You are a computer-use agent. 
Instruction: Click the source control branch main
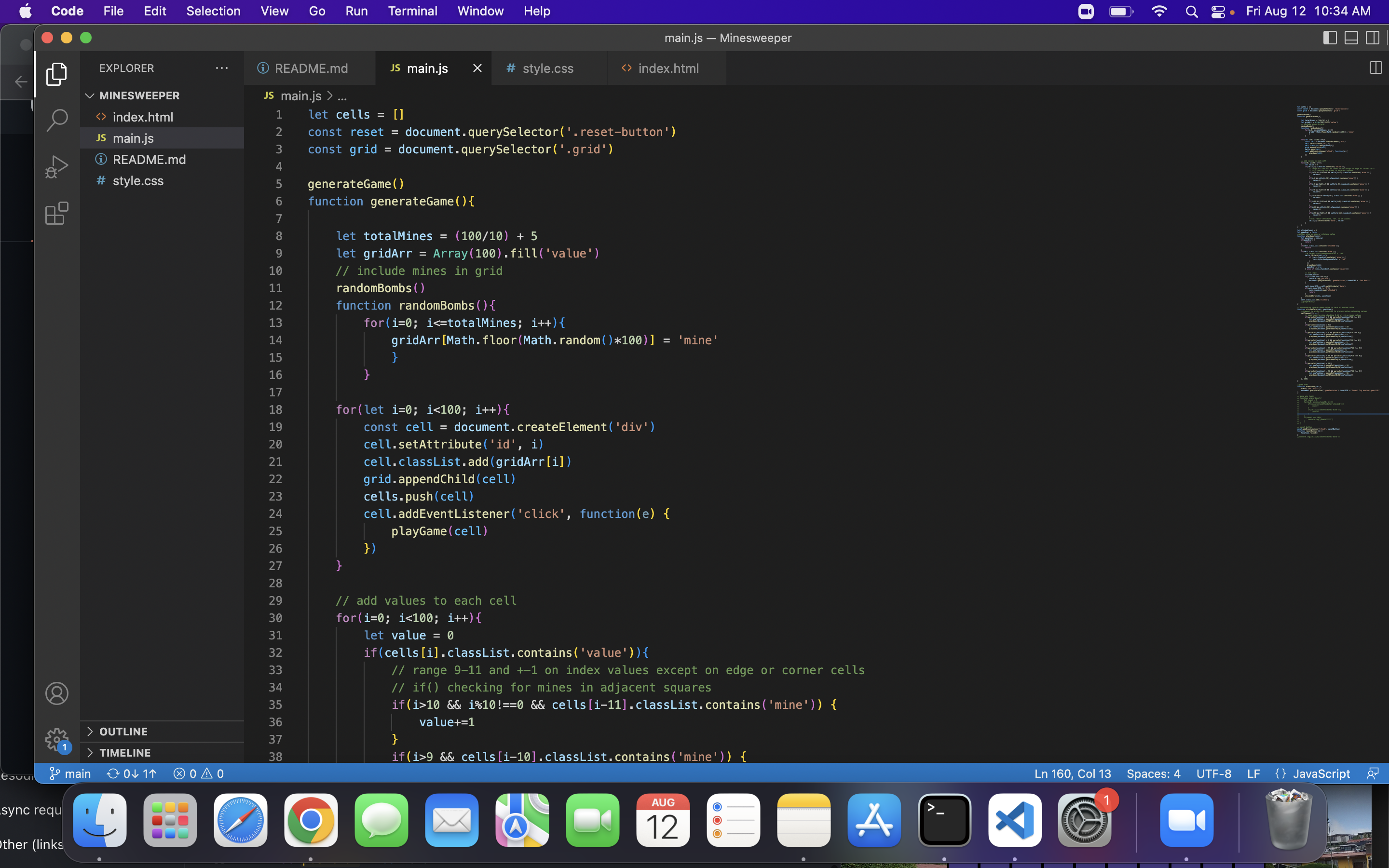click(x=70, y=773)
